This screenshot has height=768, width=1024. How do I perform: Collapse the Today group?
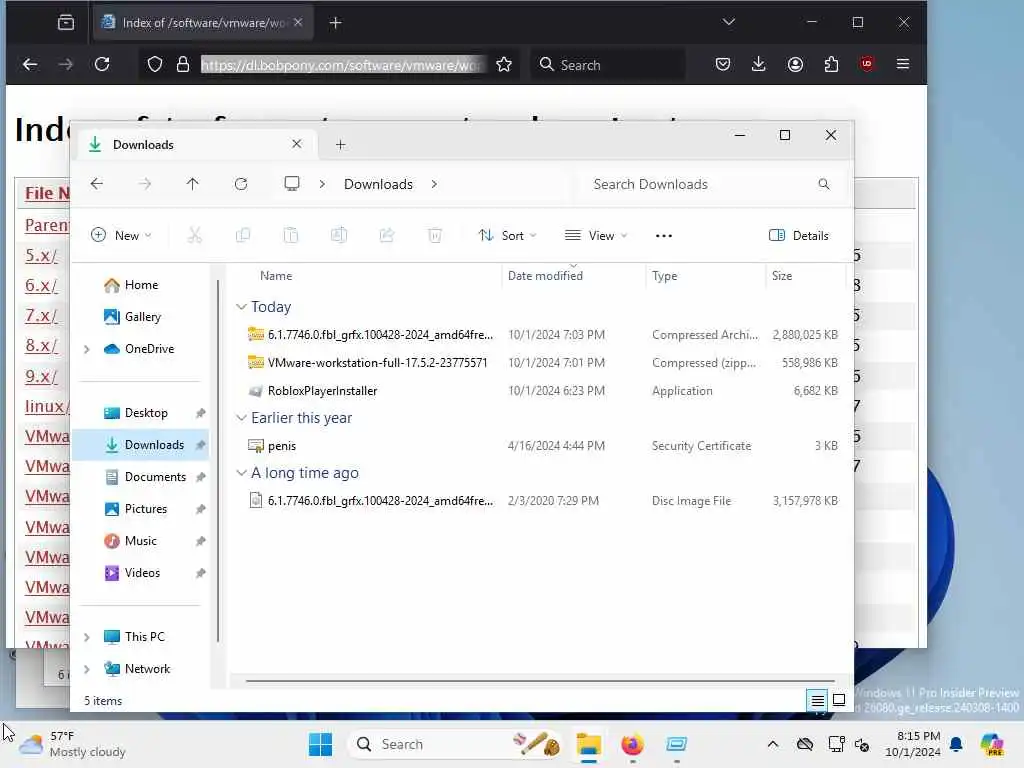click(x=241, y=306)
